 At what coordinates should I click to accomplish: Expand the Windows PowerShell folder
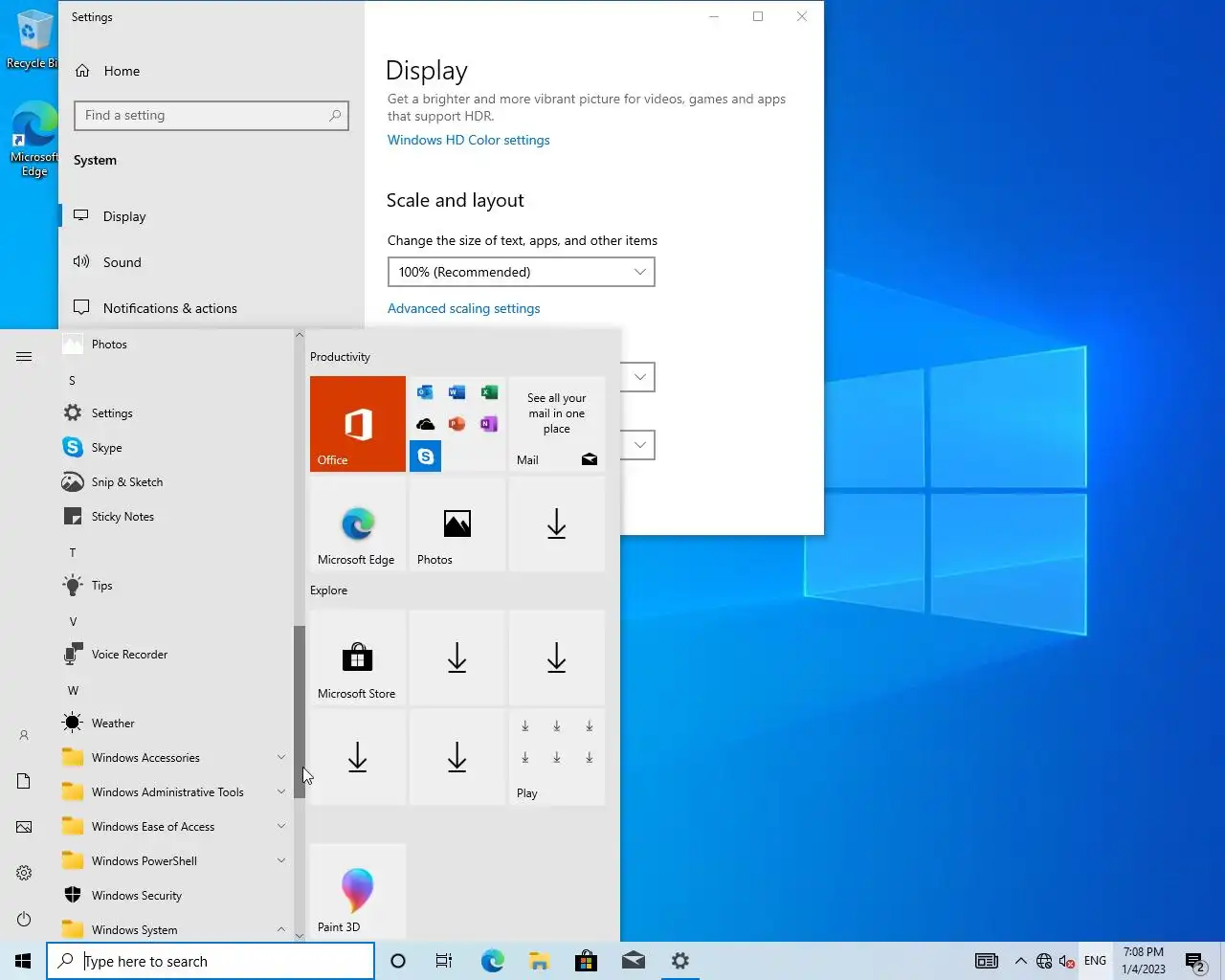coord(175,861)
